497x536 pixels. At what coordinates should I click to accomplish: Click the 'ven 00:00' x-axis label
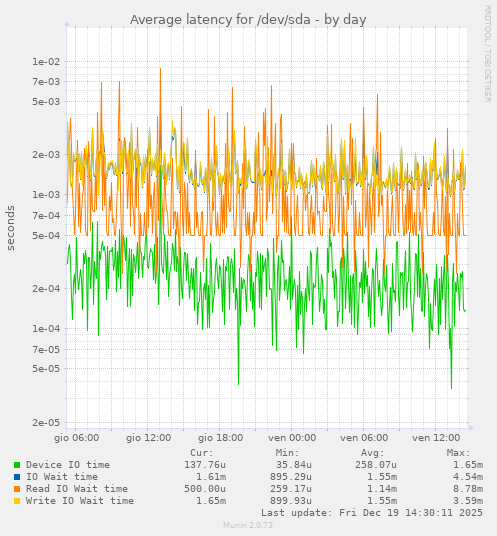tap(292, 438)
